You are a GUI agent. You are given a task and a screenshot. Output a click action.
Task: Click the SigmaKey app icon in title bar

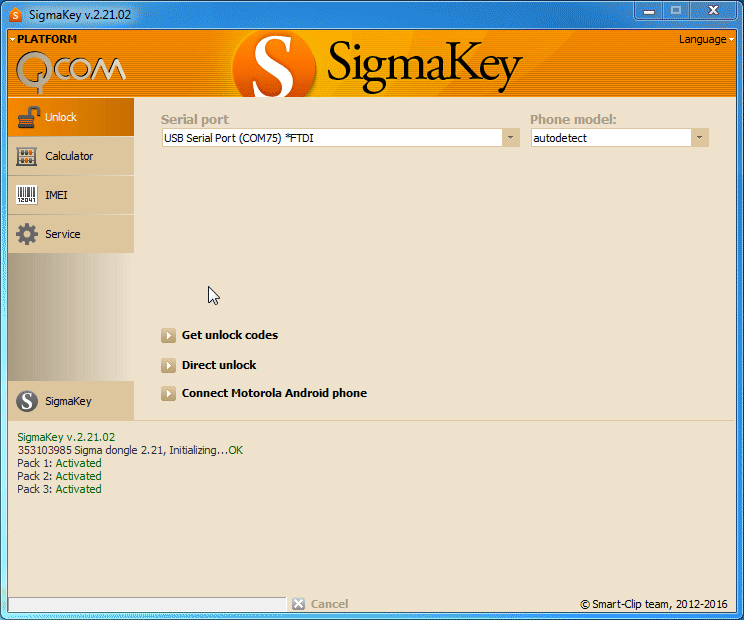(15, 15)
